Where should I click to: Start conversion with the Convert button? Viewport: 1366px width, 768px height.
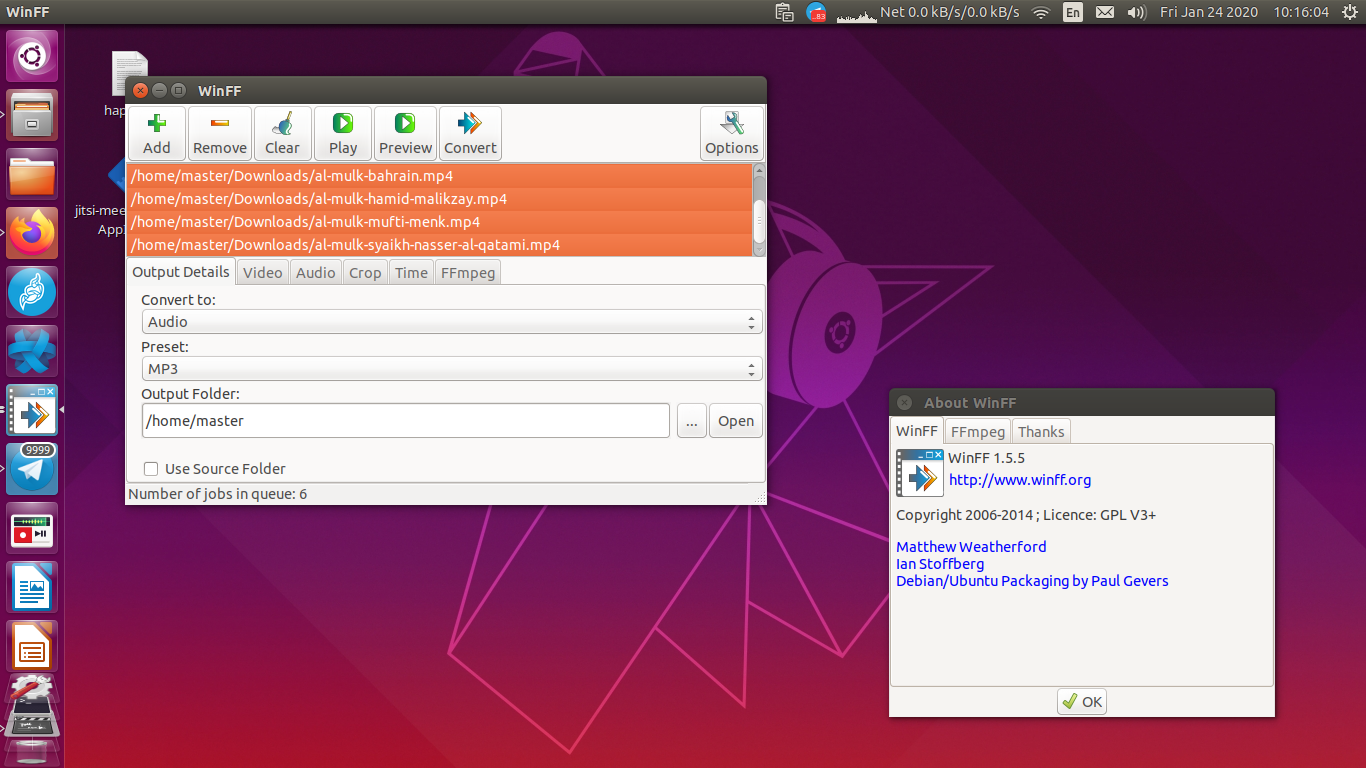pos(470,133)
